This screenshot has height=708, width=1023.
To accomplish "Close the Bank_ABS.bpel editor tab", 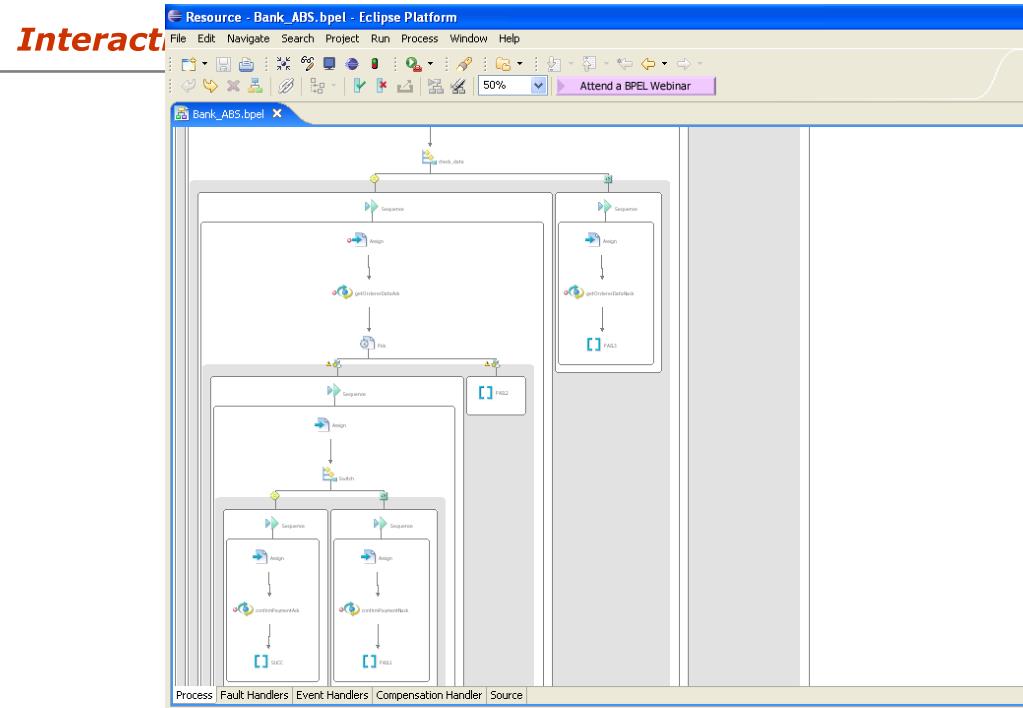I will 277,114.
